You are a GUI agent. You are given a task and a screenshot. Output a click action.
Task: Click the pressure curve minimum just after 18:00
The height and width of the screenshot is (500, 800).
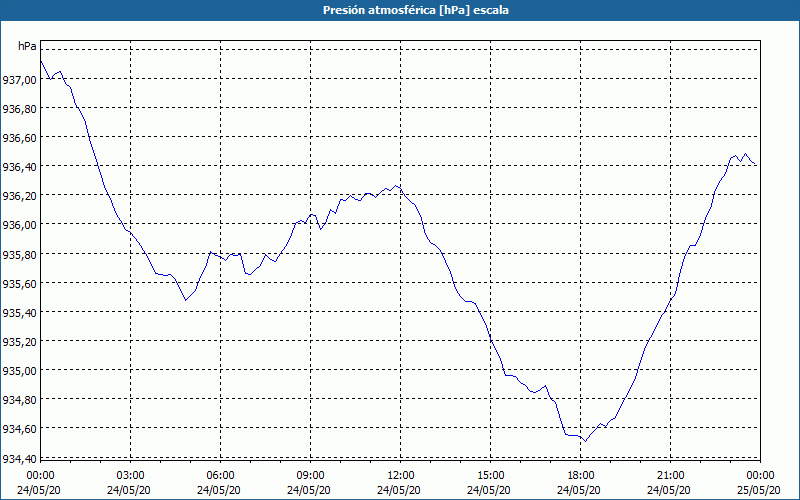pos(585,441)
